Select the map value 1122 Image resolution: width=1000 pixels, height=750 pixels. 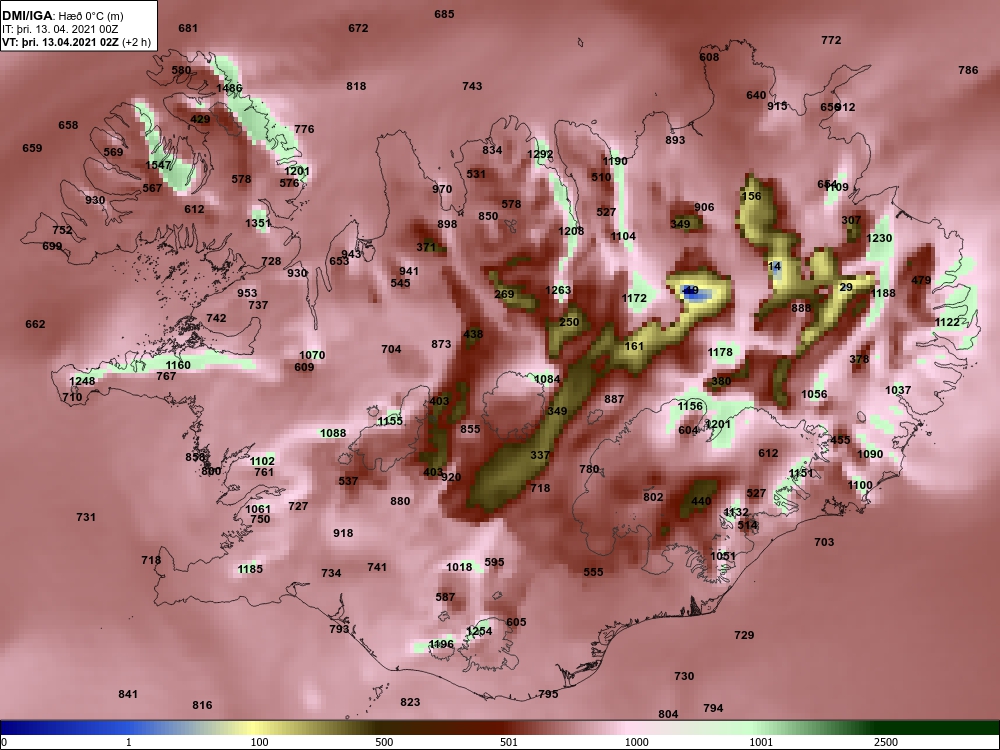pos(947,322)
